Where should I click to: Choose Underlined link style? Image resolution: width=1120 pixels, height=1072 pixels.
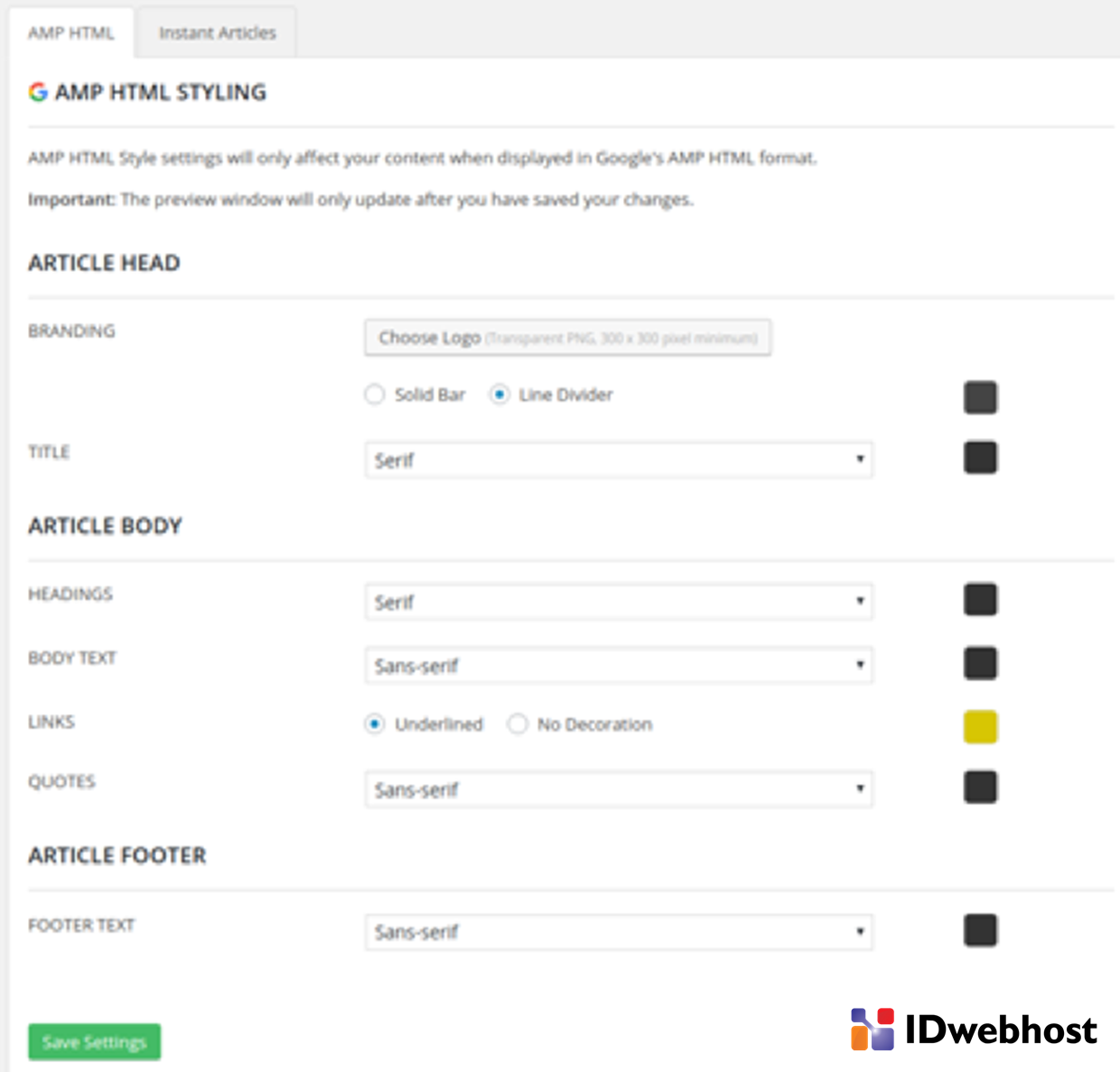375,724
